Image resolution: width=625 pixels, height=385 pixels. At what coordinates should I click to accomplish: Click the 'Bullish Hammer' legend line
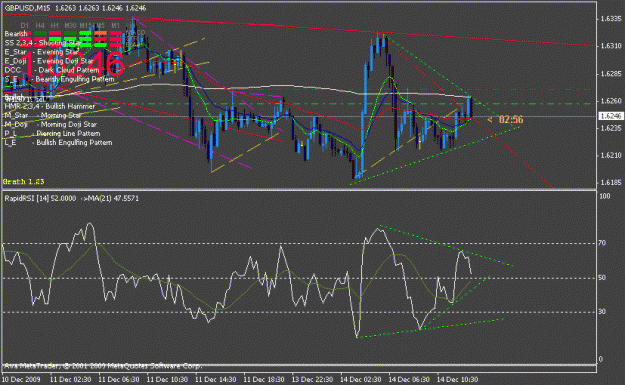[50, 106]
